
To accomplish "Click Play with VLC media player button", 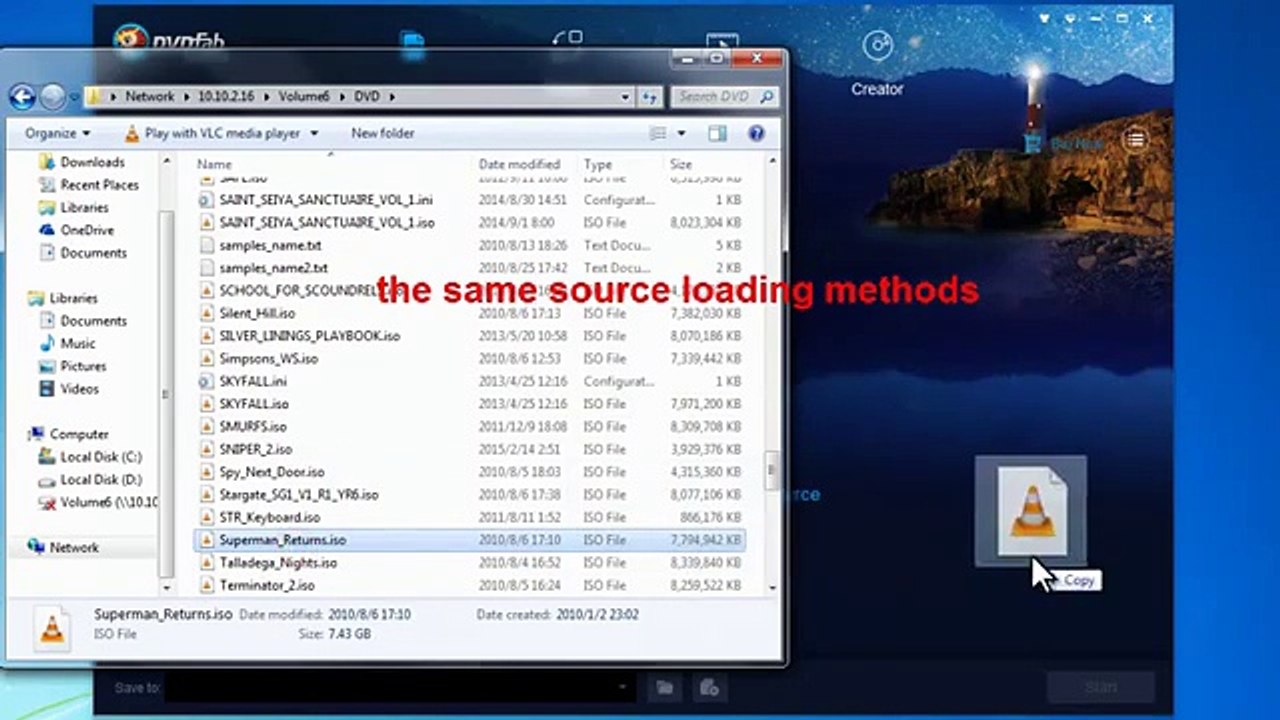I will [212, 133].
